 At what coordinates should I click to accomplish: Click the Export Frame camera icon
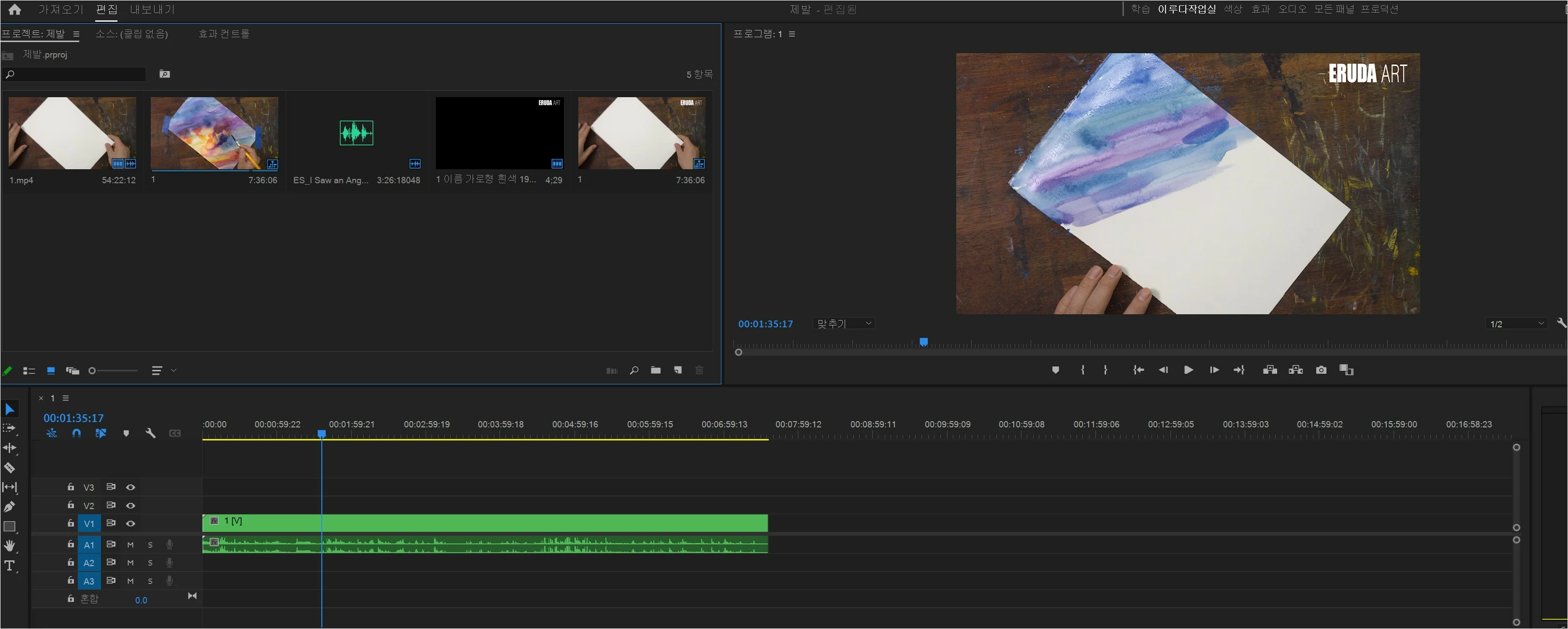[x=1321, y=369]
